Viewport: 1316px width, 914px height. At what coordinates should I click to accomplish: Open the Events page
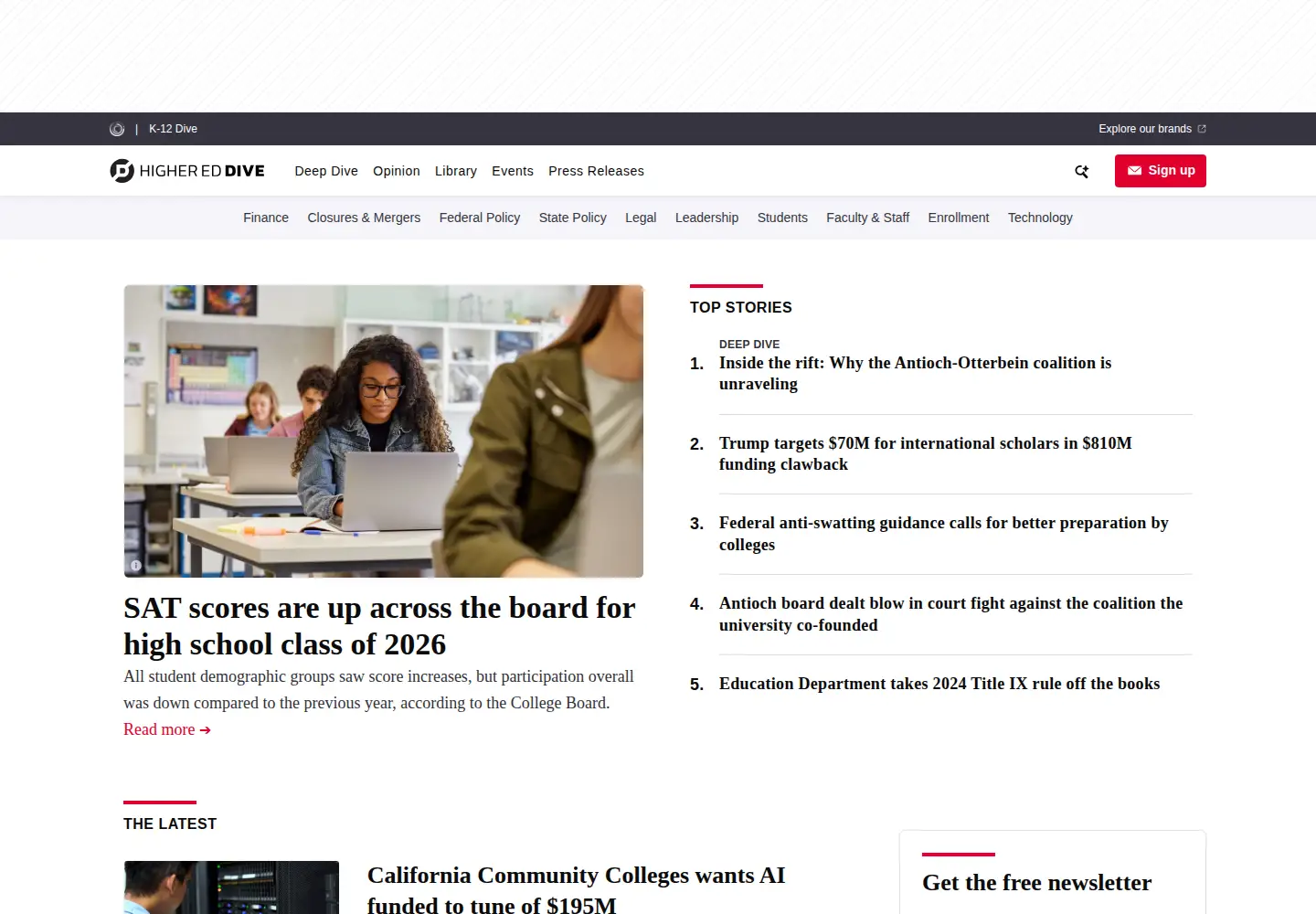(x=513, y=171)
